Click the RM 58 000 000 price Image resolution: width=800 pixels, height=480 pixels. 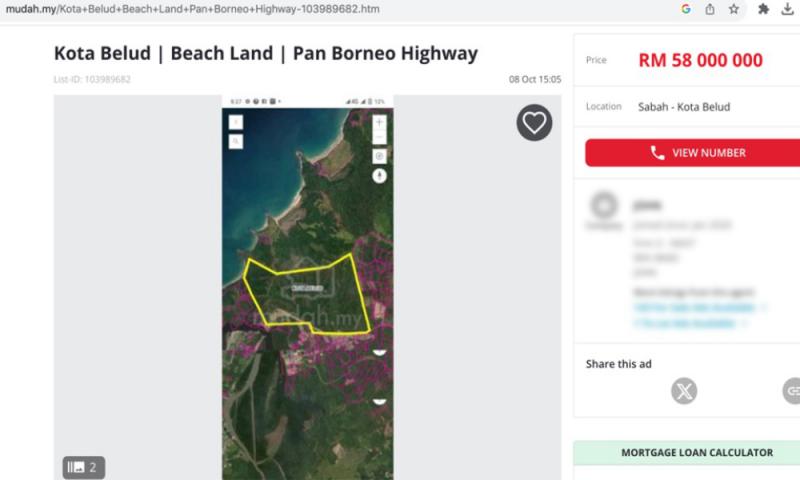(700, 60)
